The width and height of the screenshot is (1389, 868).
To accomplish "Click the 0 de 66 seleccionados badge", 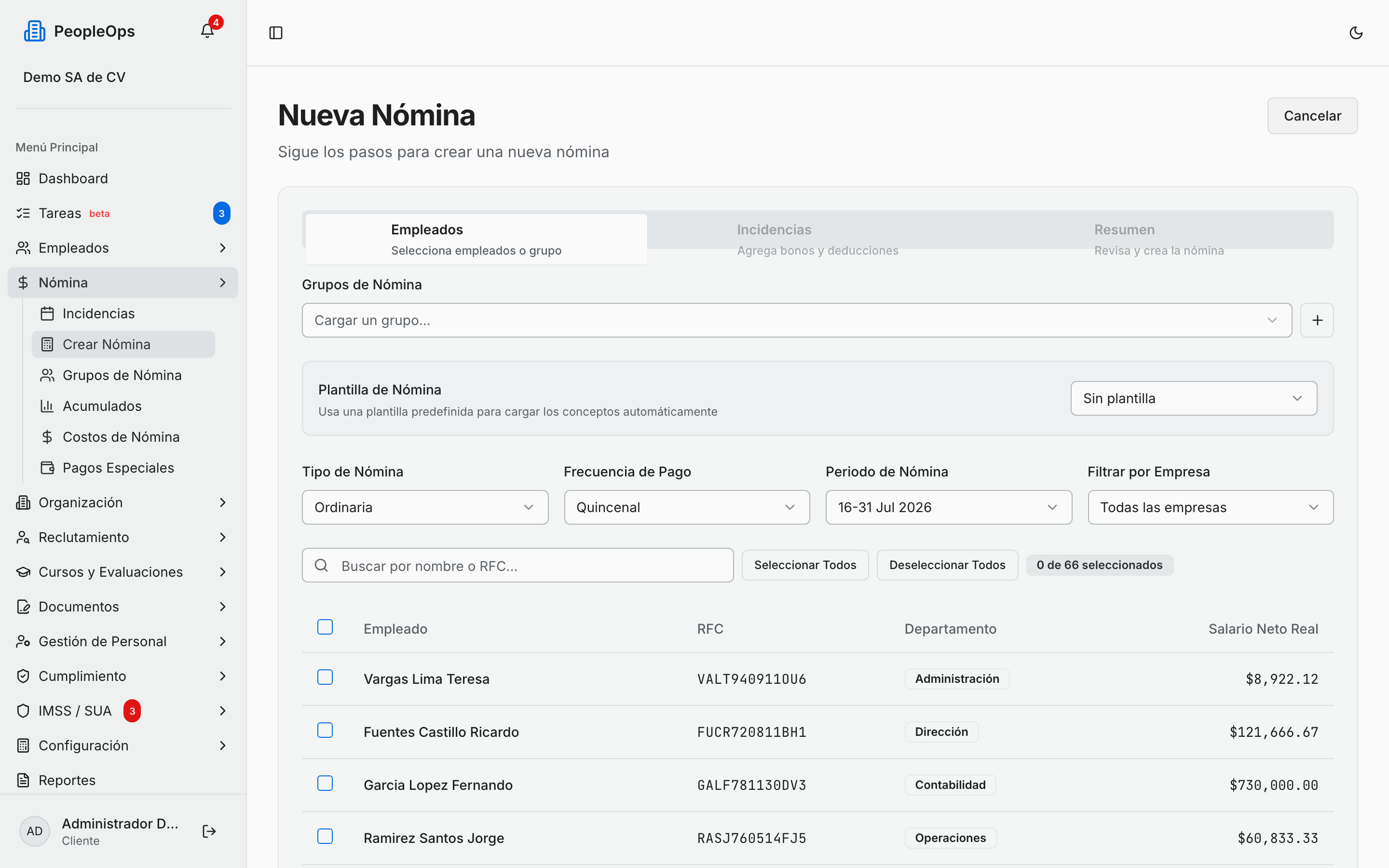I will point(1099,565).
